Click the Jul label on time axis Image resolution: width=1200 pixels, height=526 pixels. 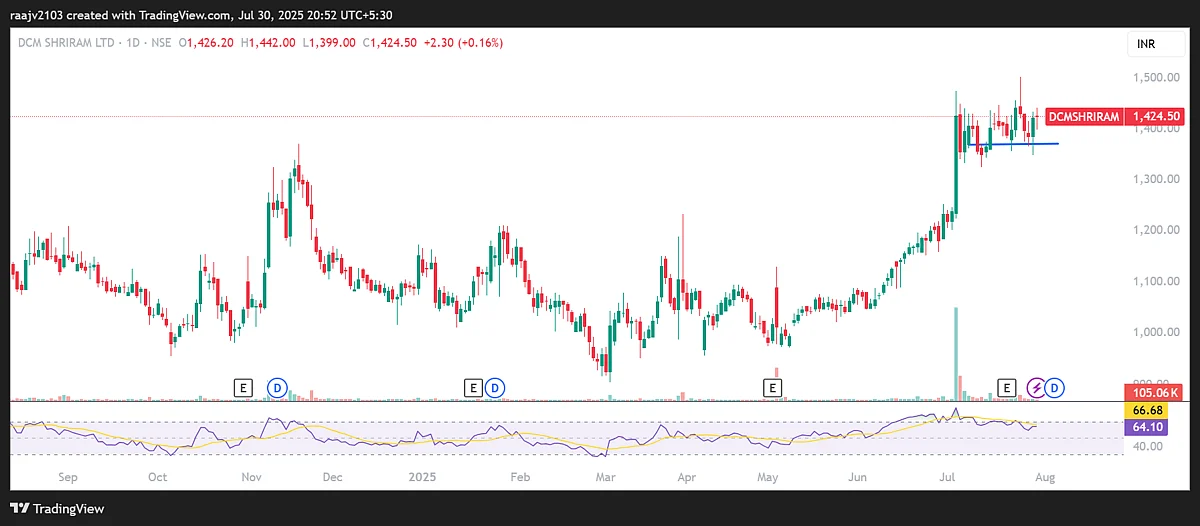click(946, 479)
